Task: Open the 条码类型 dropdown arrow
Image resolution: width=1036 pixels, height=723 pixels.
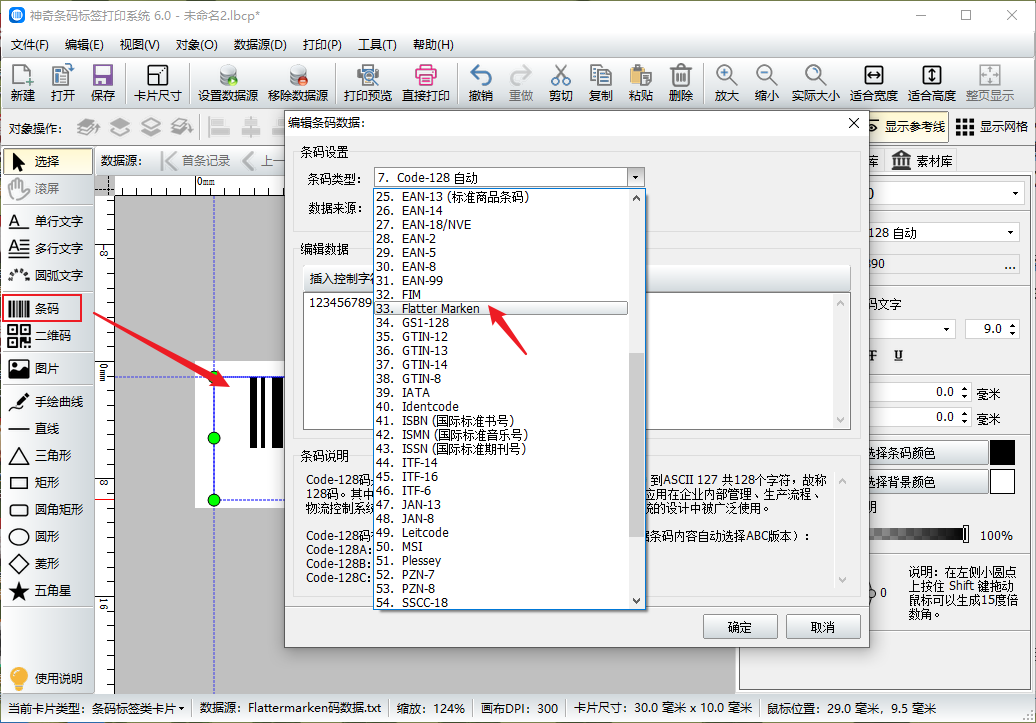Action: coord(635,177)
